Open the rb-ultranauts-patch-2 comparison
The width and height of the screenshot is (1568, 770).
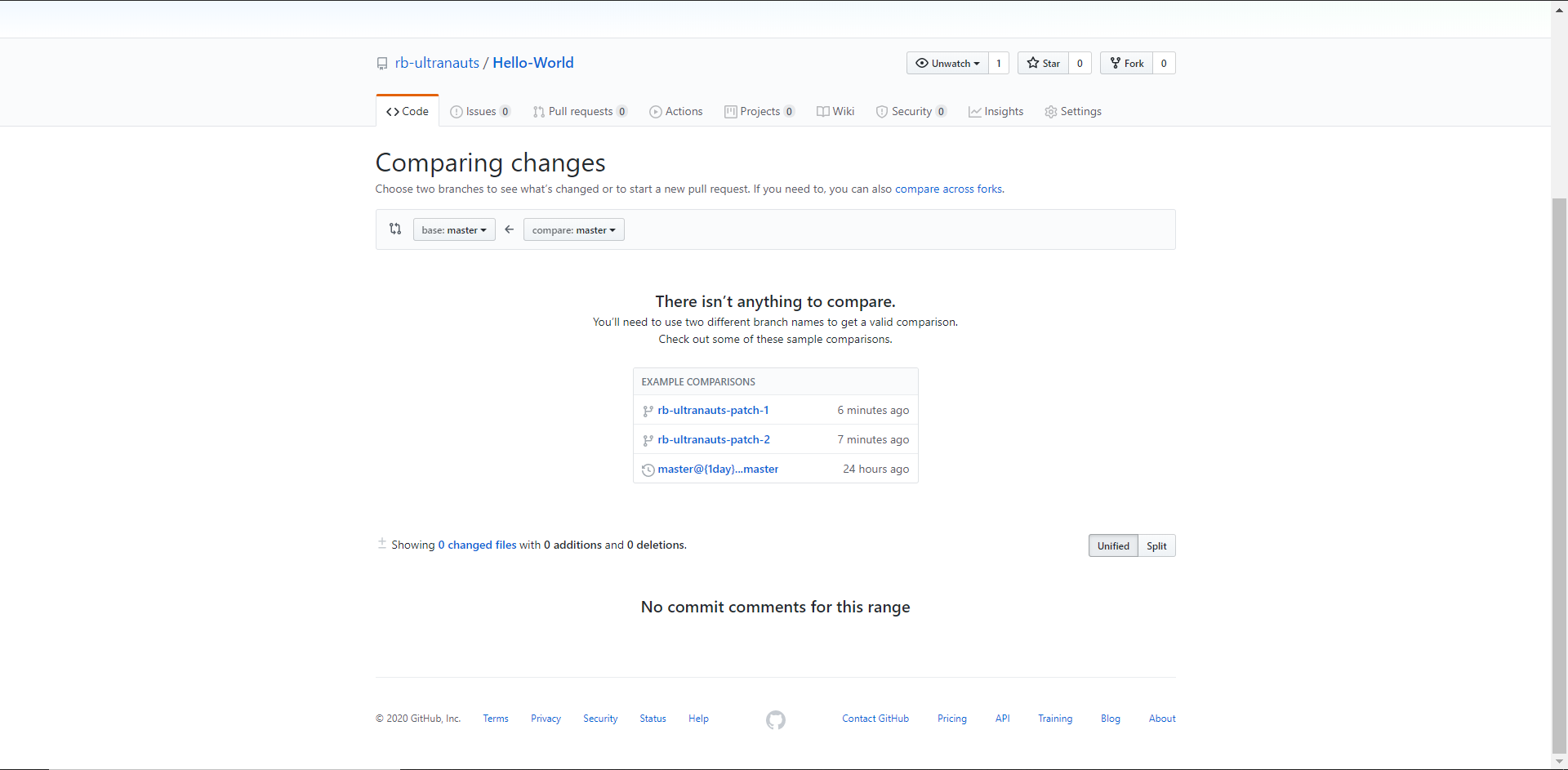coord(714,439)
